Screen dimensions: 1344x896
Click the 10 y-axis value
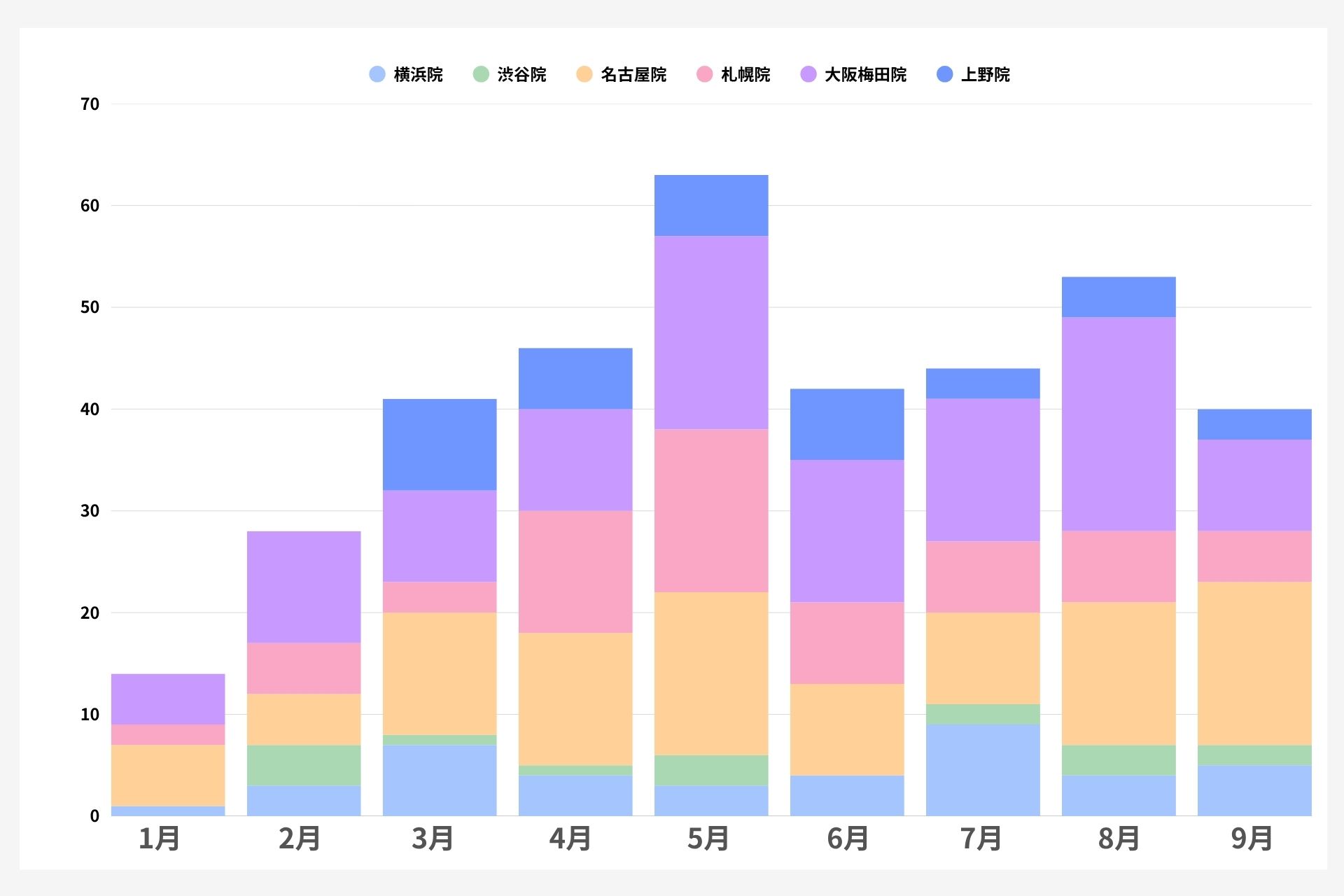(x=90, y=715)
